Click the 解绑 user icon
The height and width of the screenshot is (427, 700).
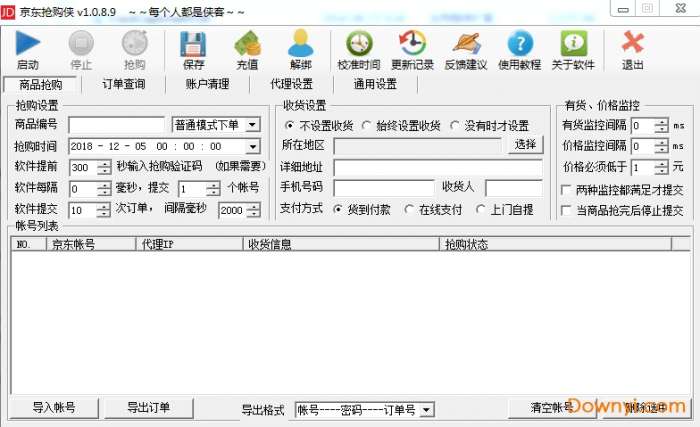(300, 43)
